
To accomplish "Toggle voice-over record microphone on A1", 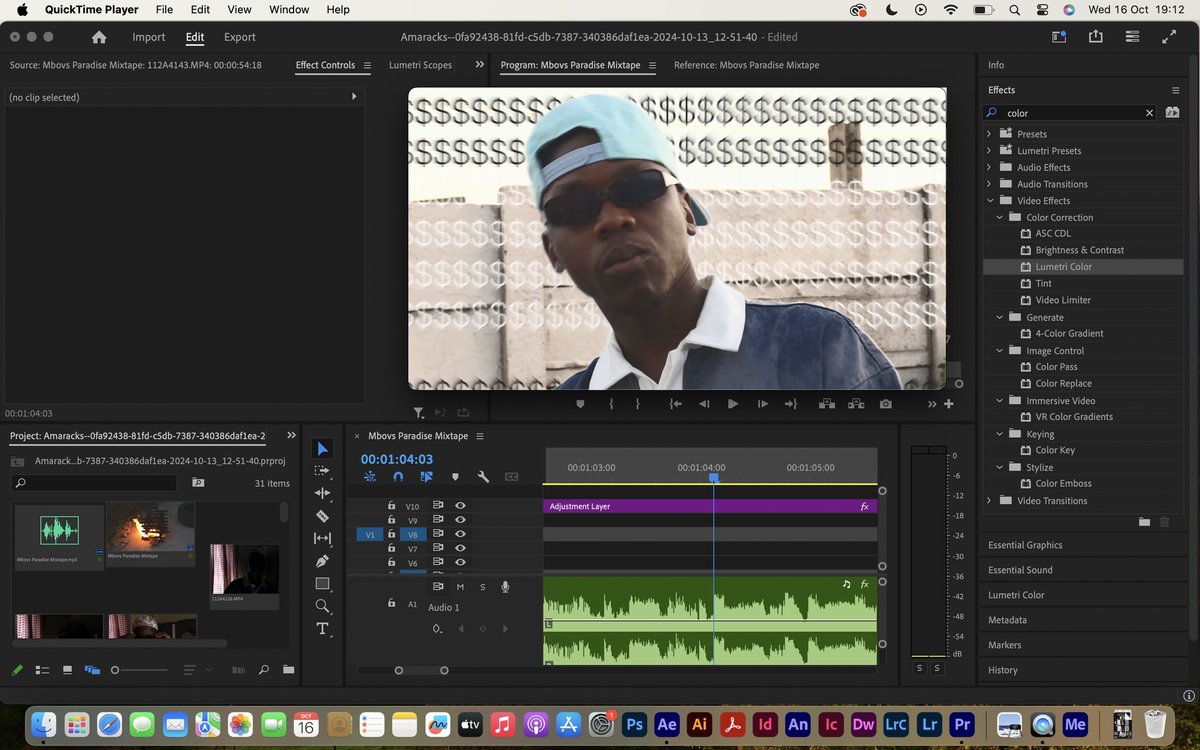I will 505,587.
